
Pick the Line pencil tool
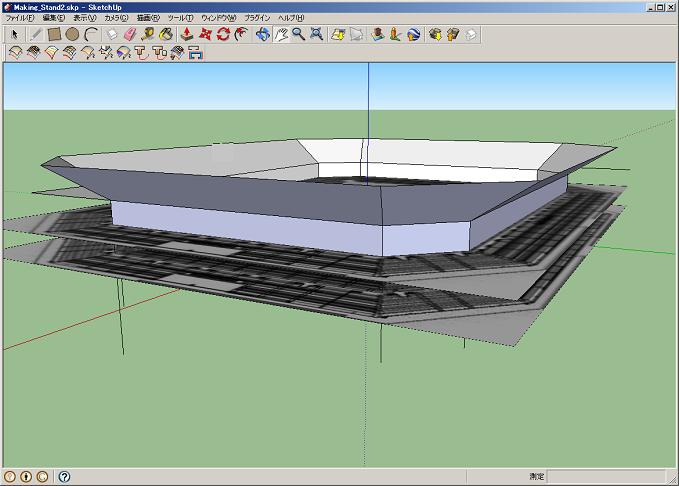pos(36,34)
